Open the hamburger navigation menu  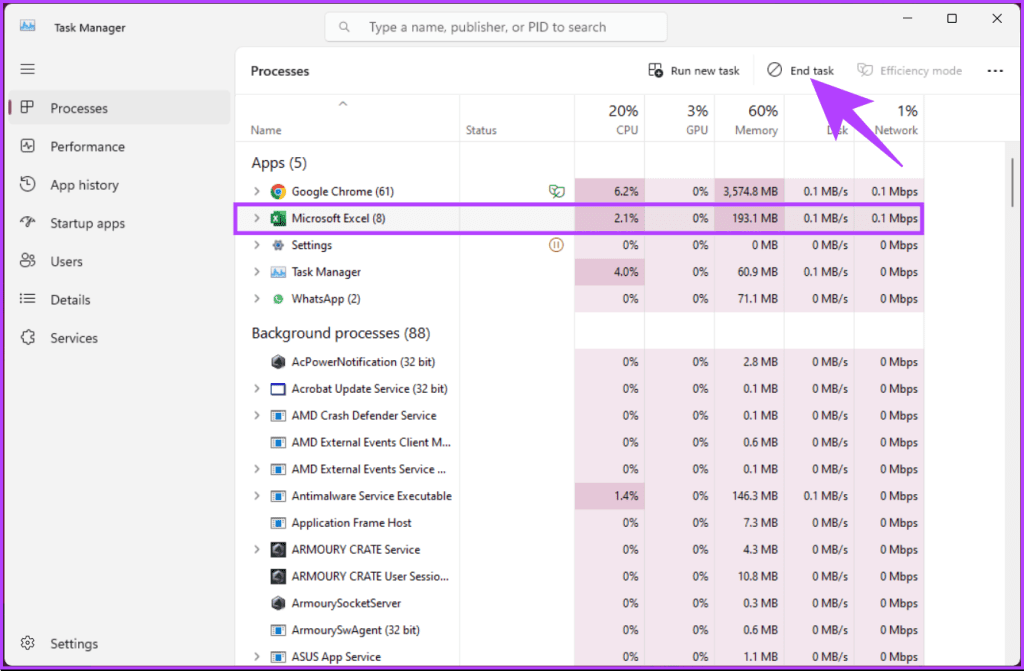tap(27, 69)
